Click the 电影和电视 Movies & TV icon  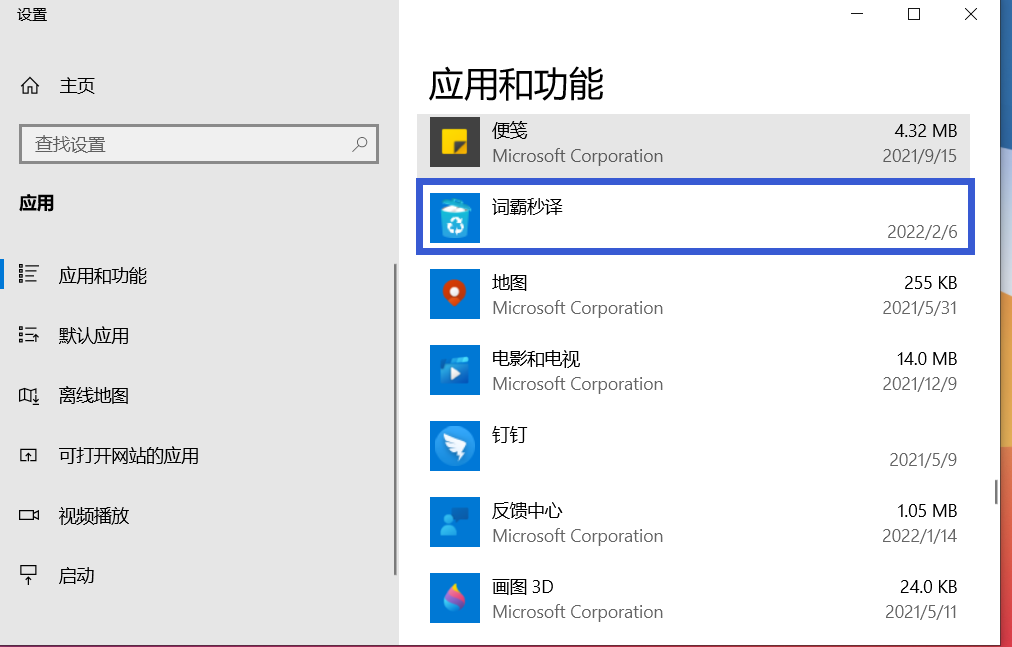pyautogui.click(x=455, y=370)
